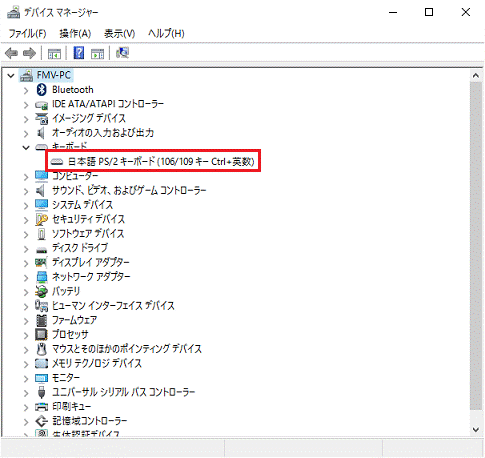
Task: Expand the Bluetooth tree node
Action: tap(26, 90)
